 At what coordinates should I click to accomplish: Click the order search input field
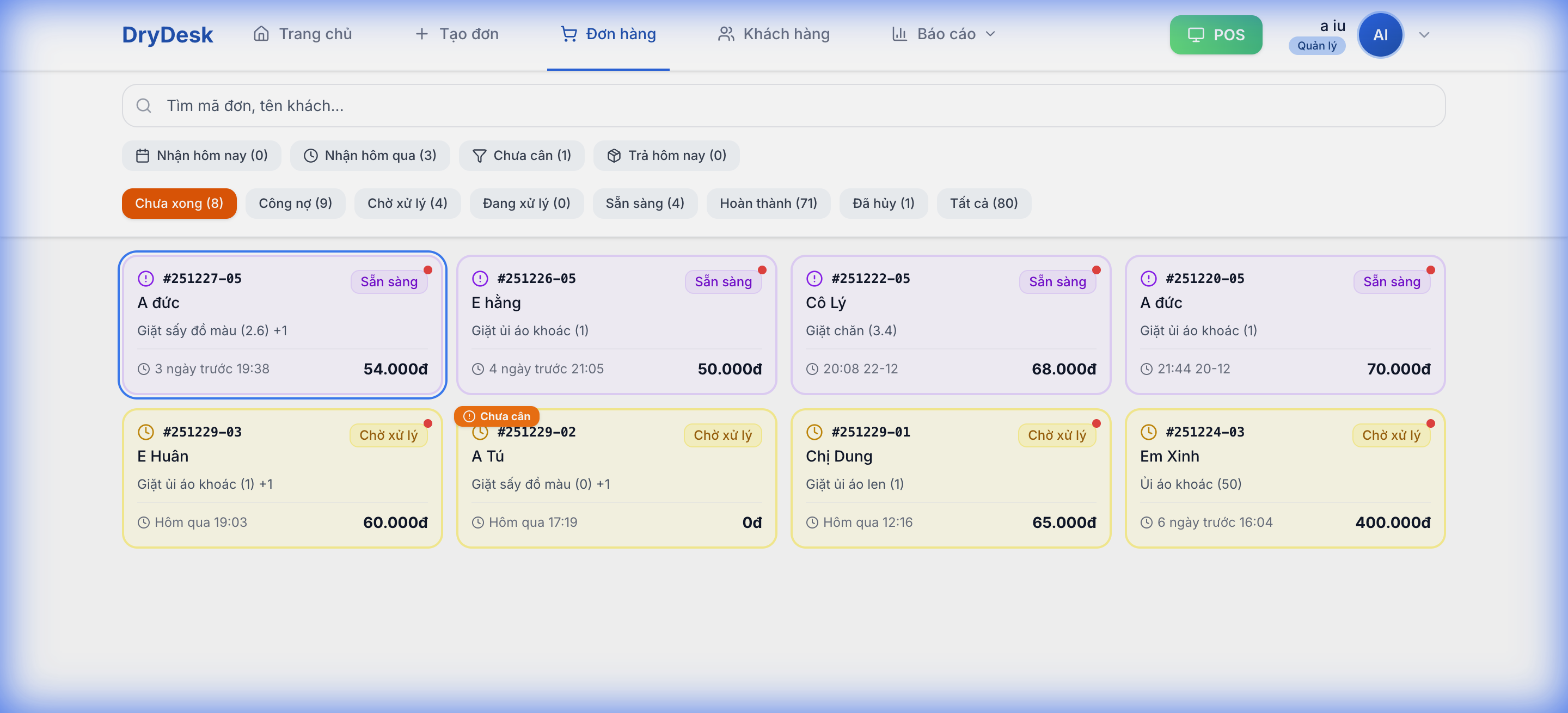pos(791,106)
